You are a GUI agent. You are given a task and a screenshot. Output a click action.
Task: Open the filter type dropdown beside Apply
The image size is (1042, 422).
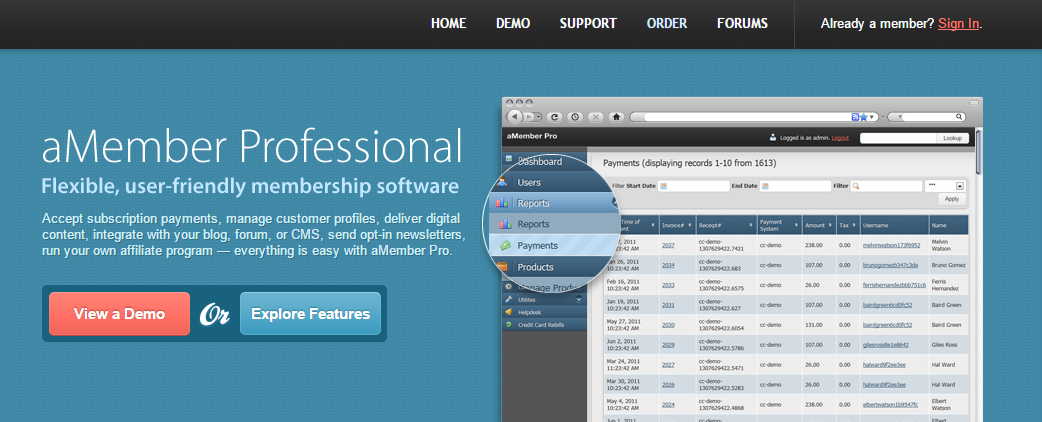[x=960, y=186]
